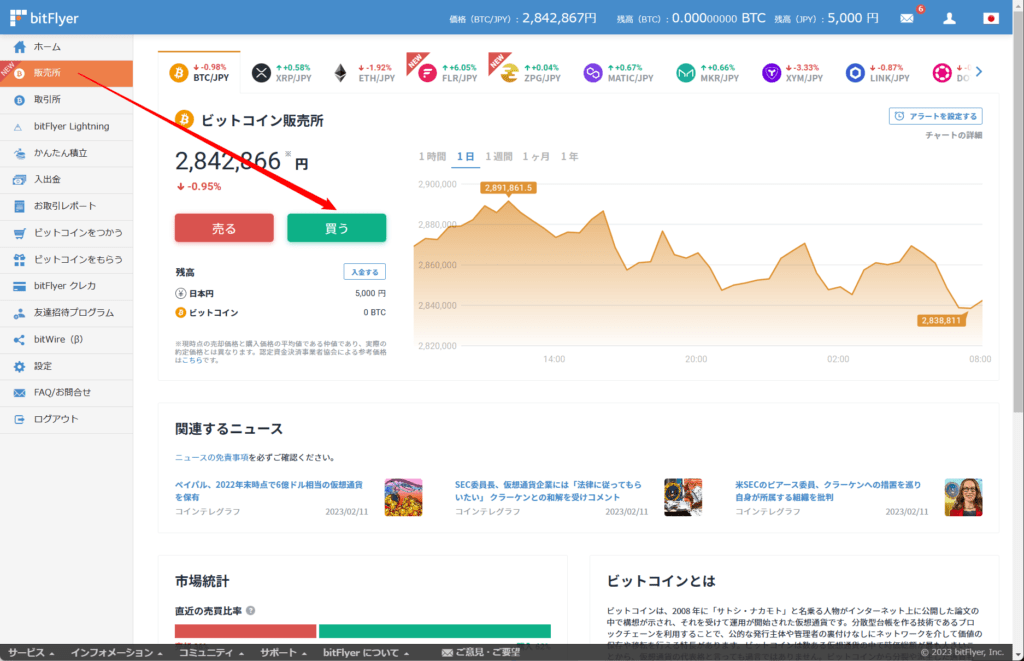
Task: Select the ETH/JPY coin icon
Action: click(340, 73)
